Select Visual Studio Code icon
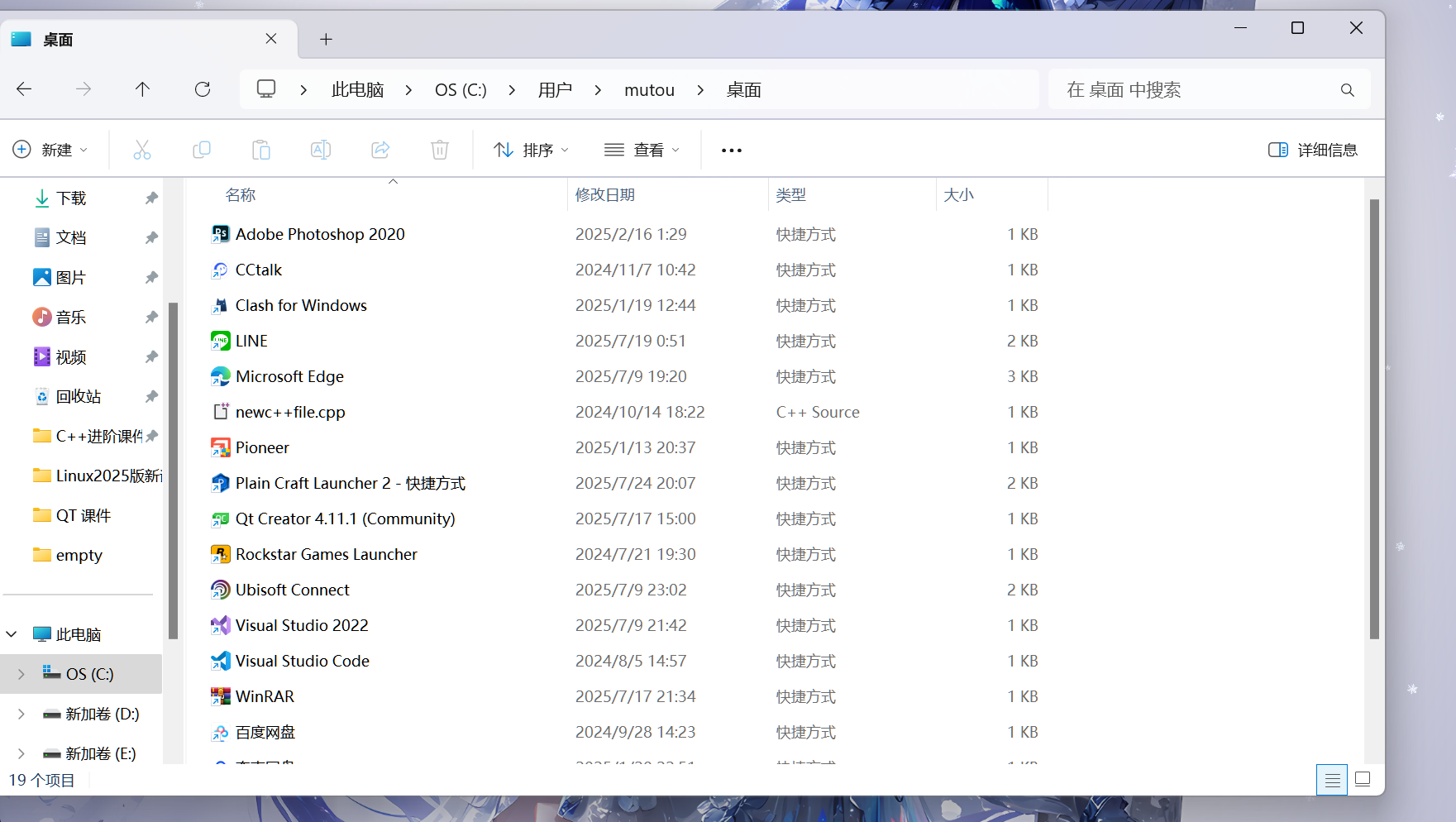This screenshot has height=822, width=1456. tap(220, 661)
